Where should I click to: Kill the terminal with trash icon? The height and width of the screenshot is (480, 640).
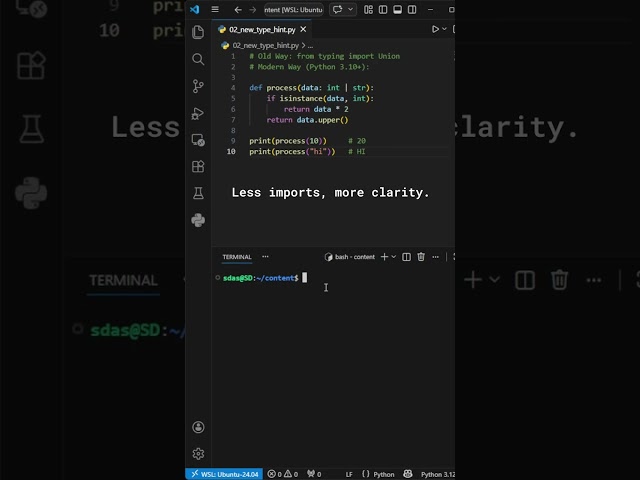point(421,257)
